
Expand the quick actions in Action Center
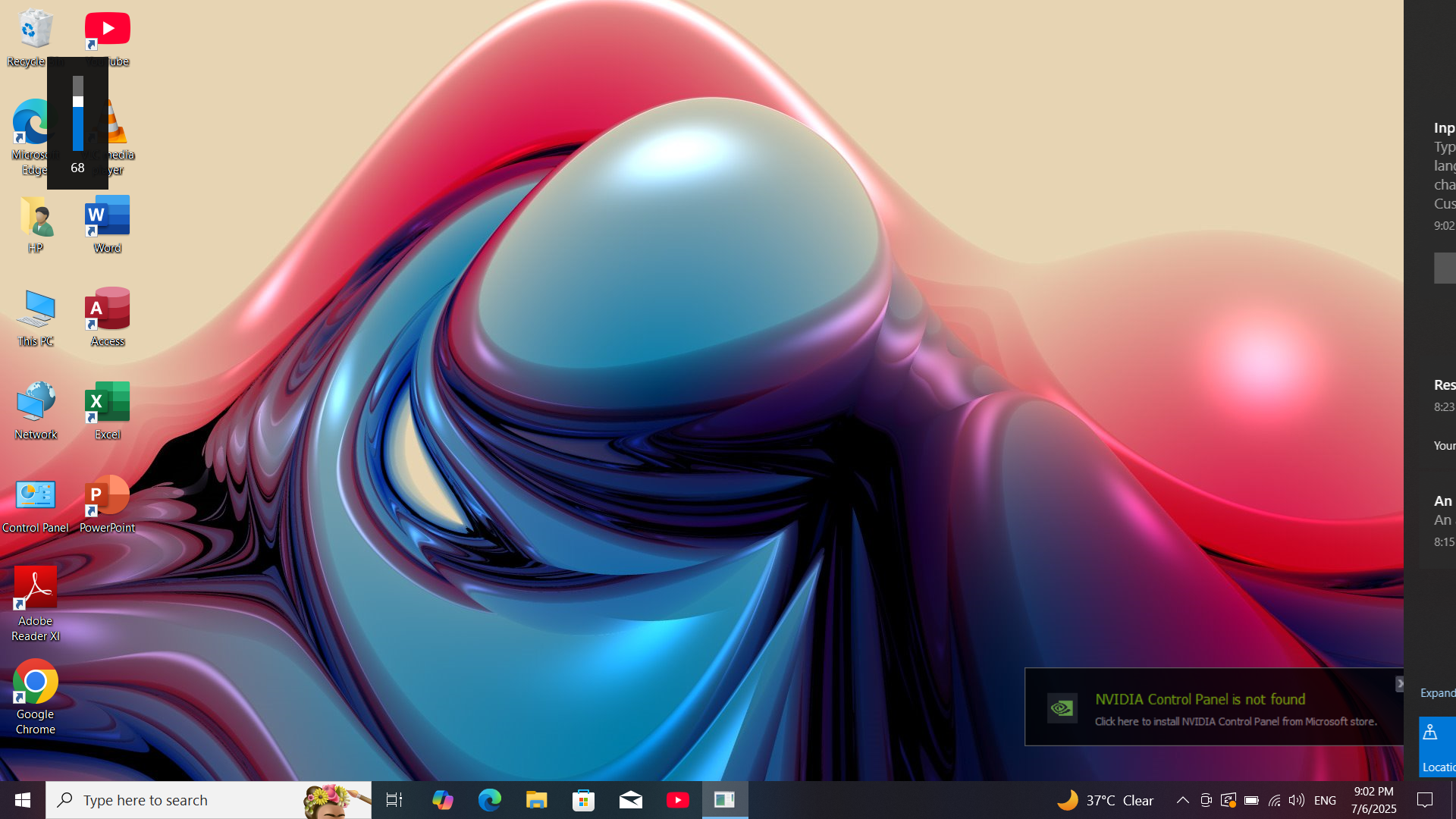coord(1437,692)
